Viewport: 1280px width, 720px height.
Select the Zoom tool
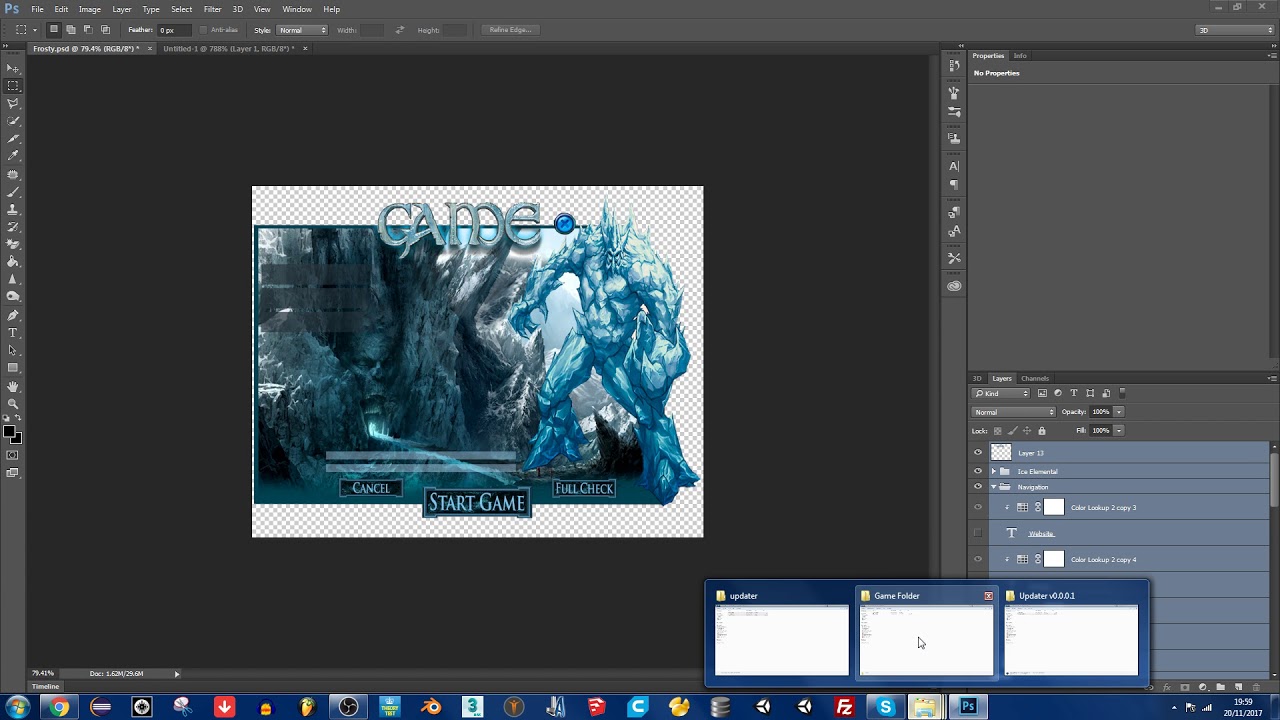[x=13, y=404]
